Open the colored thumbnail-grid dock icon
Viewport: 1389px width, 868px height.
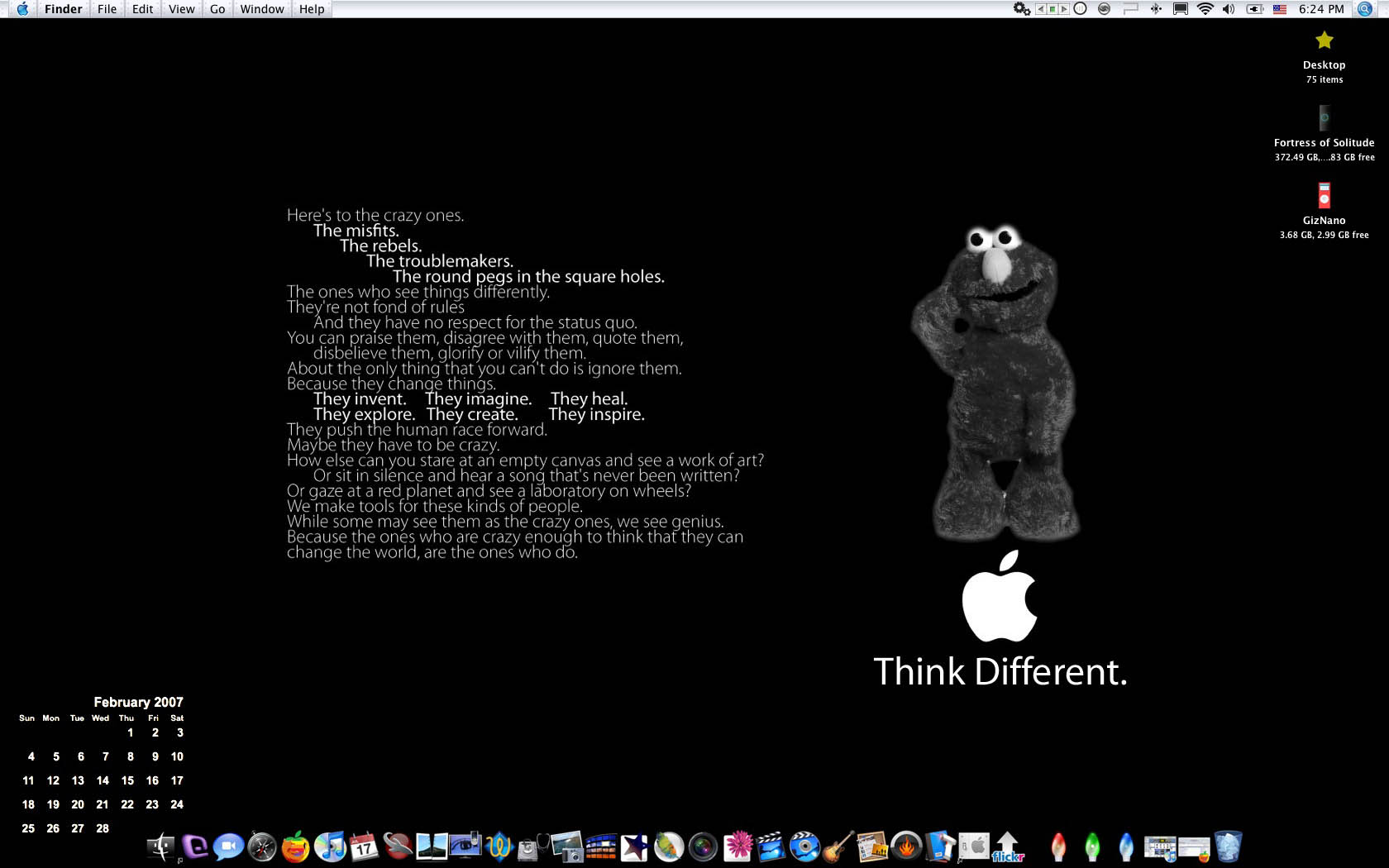pos(601,847)
